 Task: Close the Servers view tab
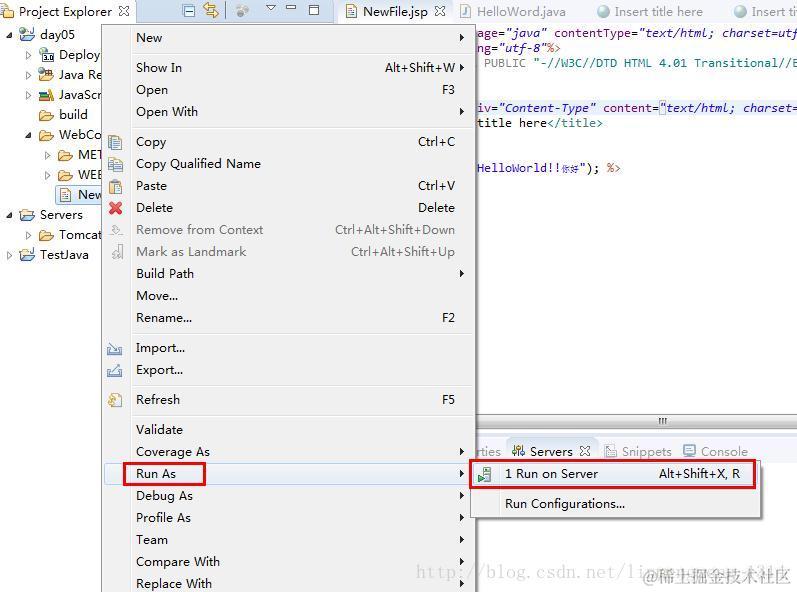[x=585, y=451]
